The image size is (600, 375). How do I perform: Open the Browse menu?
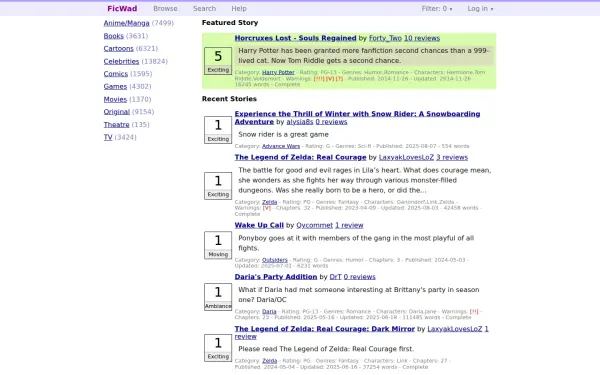point(165,8)
